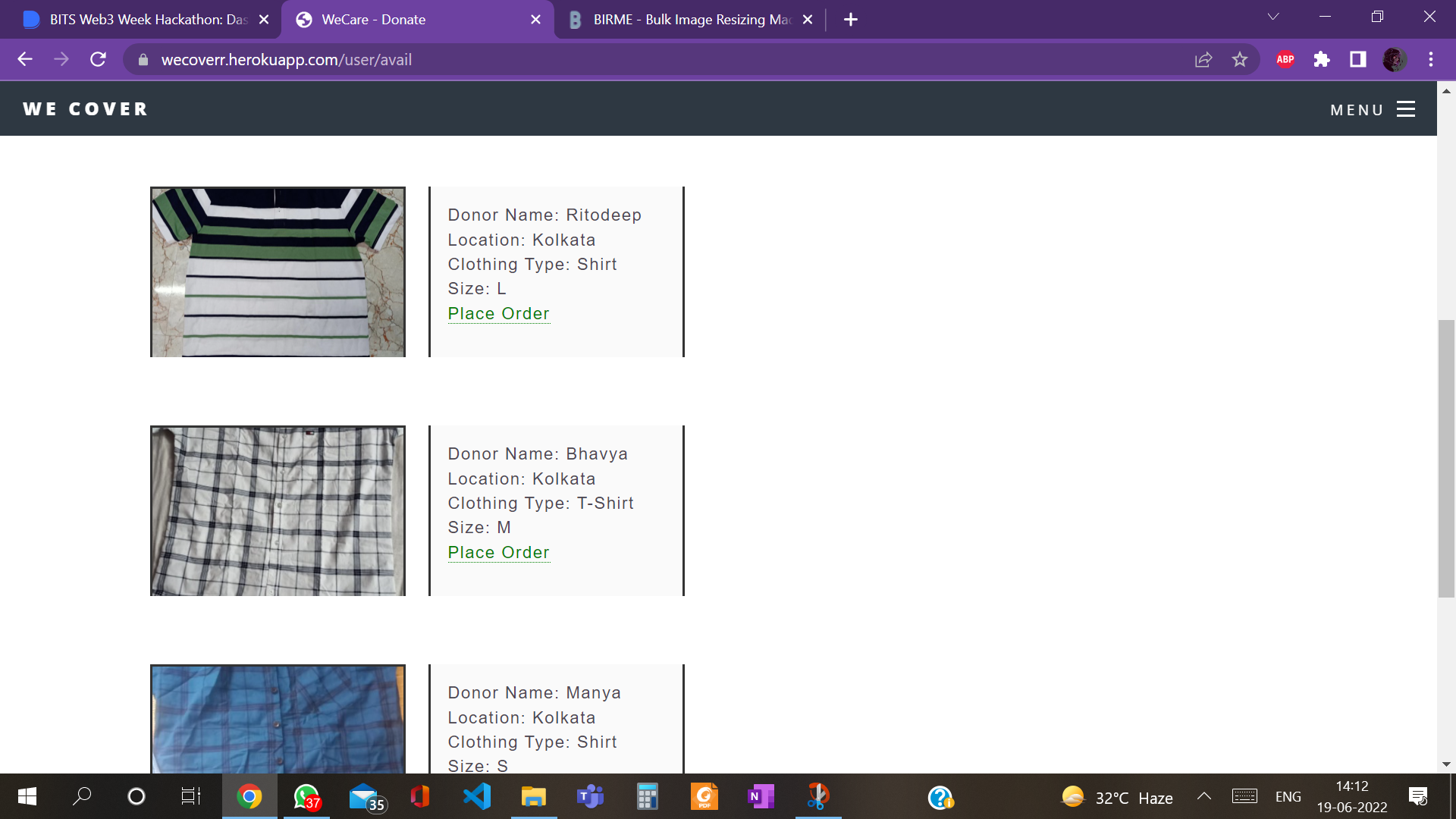Image resolution: width=1456 pixels, height=819 pixels.
Task: Open Chrome three-dot menu
Action: pos(1430,59)
